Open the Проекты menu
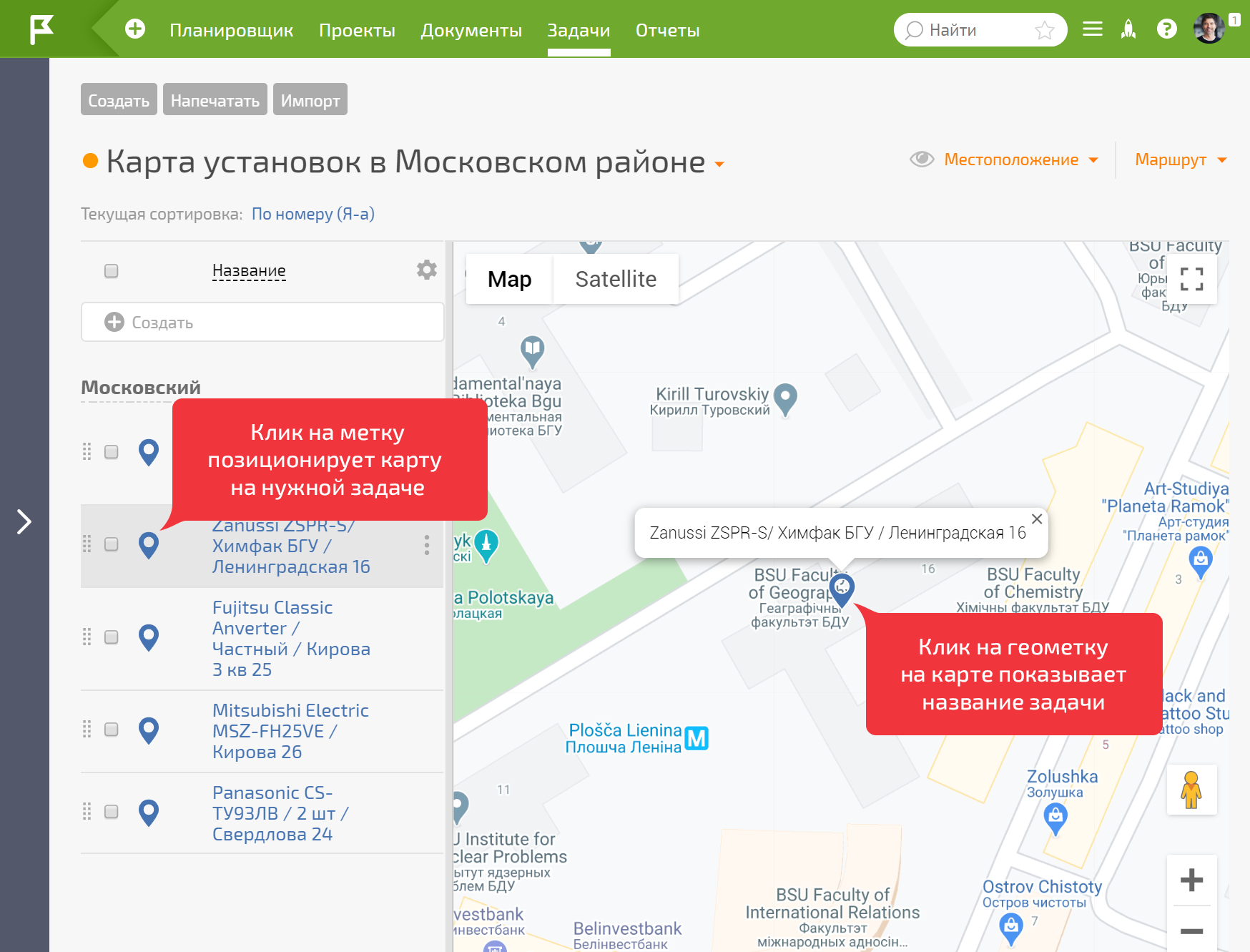Image resolution: width=1250 pixels, height=952 pixels. click(x=357, y=30)
